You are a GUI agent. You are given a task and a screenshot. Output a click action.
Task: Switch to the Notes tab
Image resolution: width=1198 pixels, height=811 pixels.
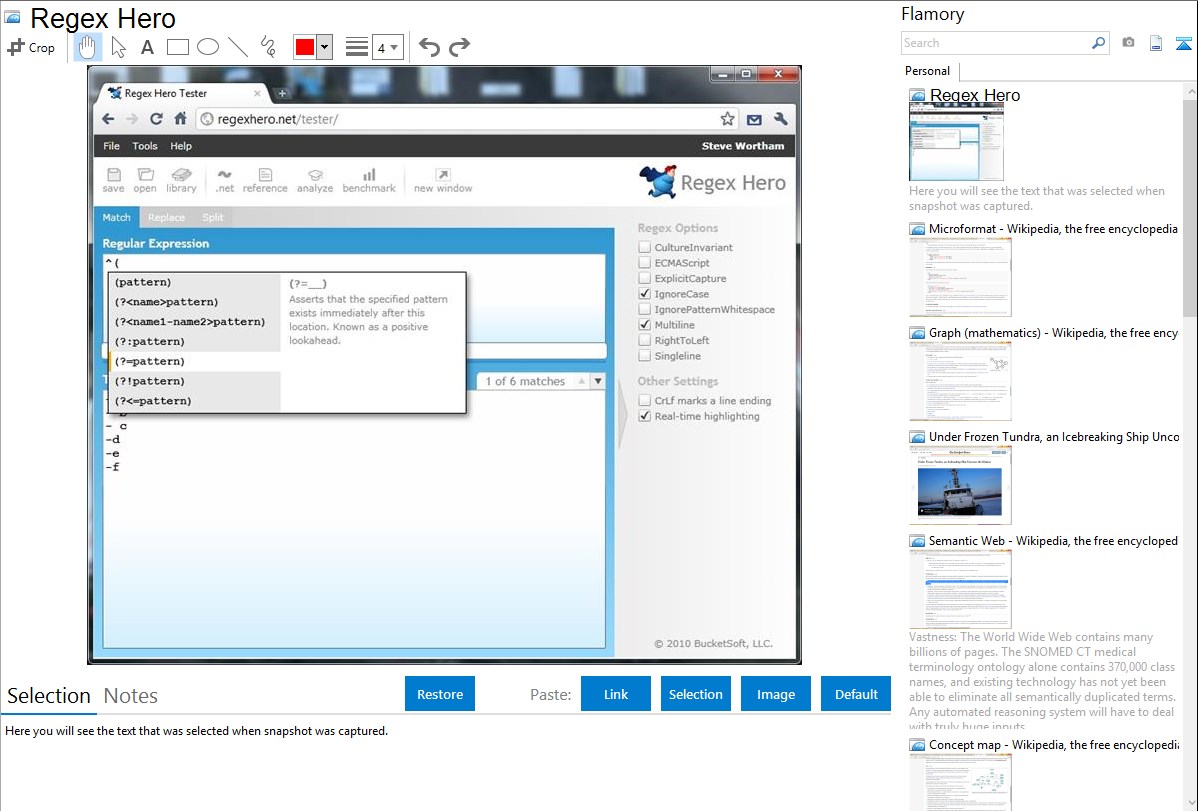pyautogui.click(x=131, y=696)
